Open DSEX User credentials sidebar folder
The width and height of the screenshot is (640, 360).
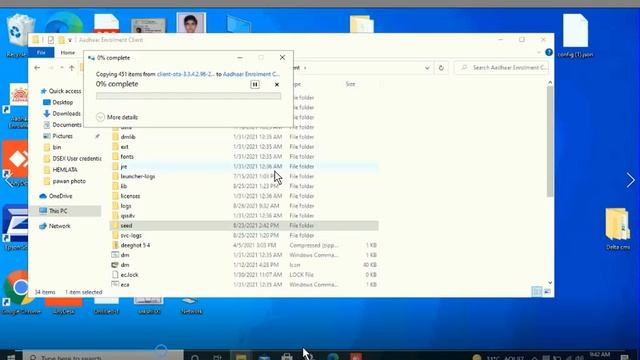click(72, 158)
